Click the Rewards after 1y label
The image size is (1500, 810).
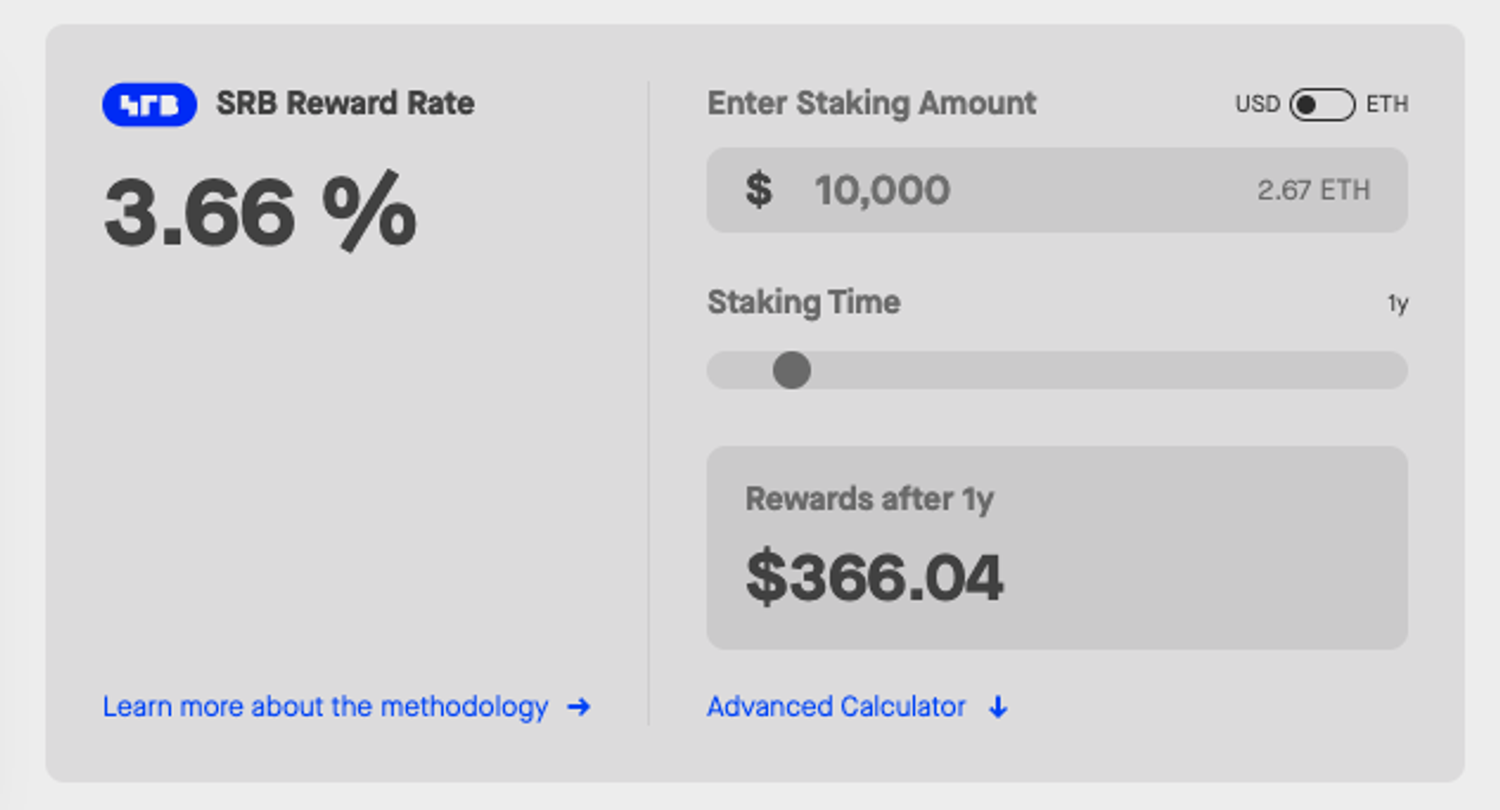[x=869, y=498]
